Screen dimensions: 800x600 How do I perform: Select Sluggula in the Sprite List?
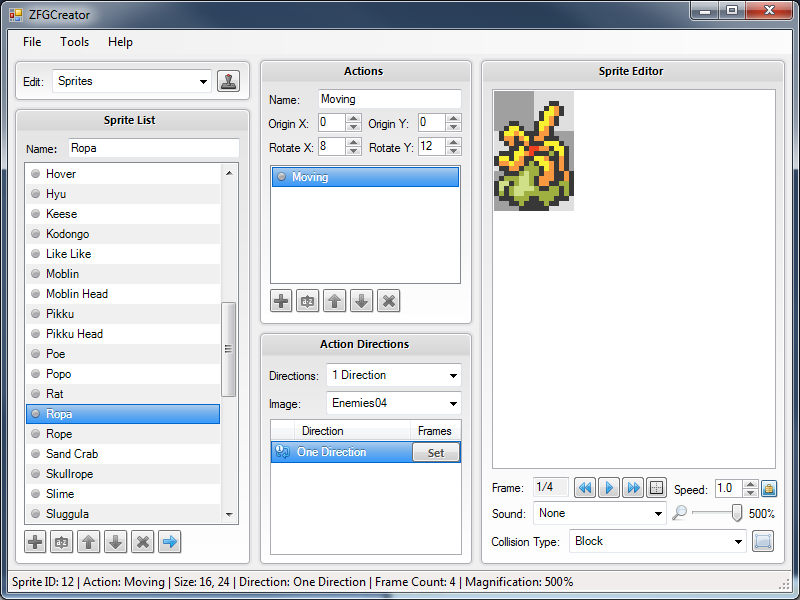[x=123, y=514]
